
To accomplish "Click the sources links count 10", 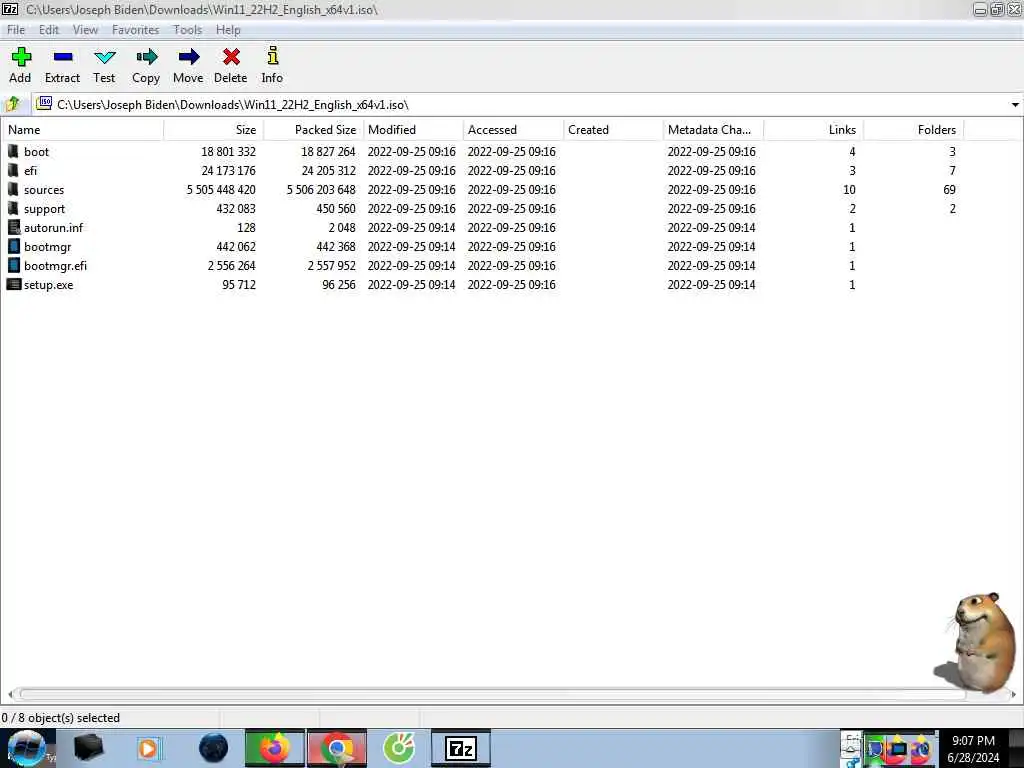I will [x=849, y=189].
